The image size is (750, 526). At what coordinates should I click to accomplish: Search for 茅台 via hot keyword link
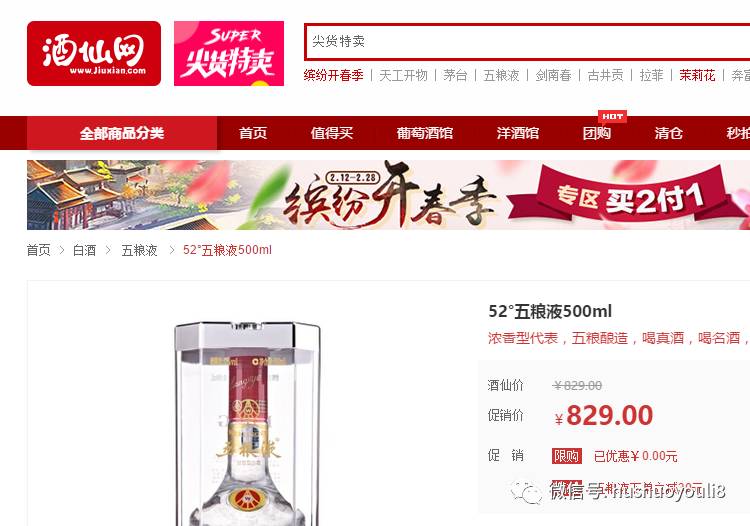455,76
